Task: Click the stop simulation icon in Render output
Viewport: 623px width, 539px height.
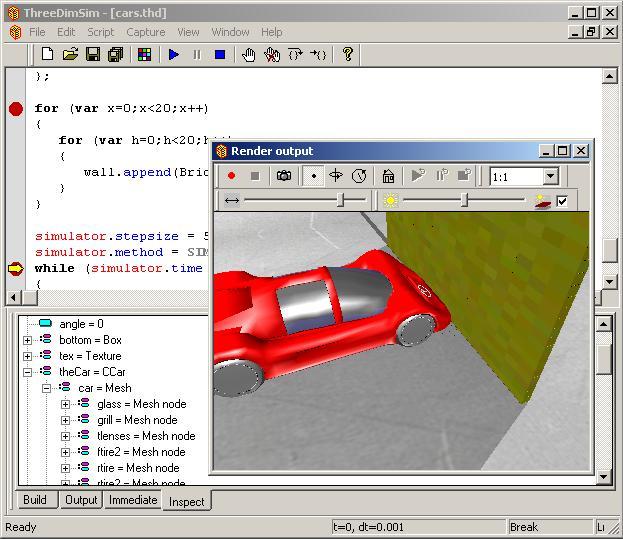Action: [464, 175]
